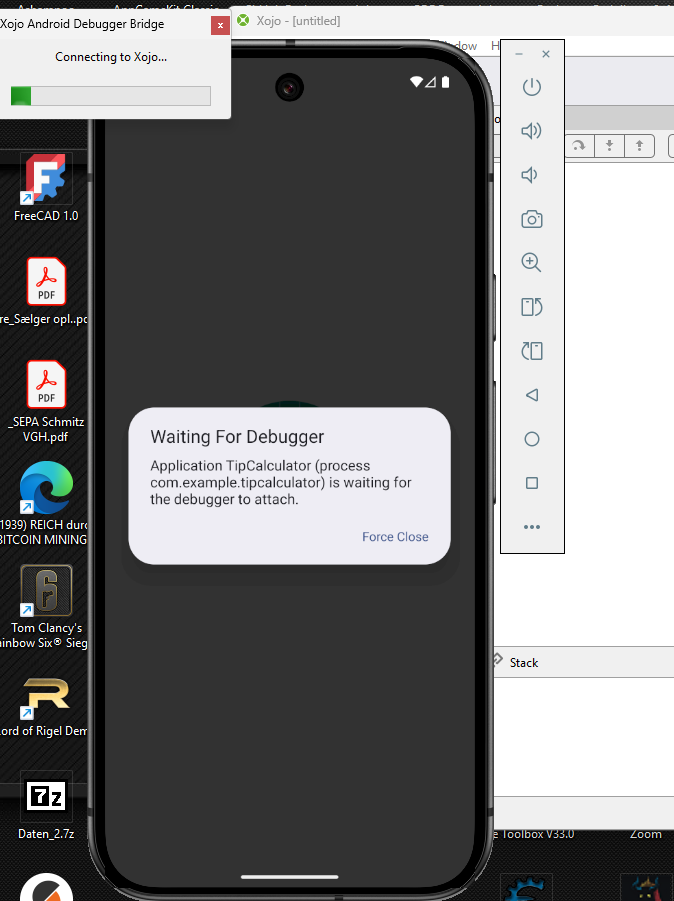674x901 pixels.
Task: Click Force Close in Waiting For Debugger dialog
Action: 395,537
